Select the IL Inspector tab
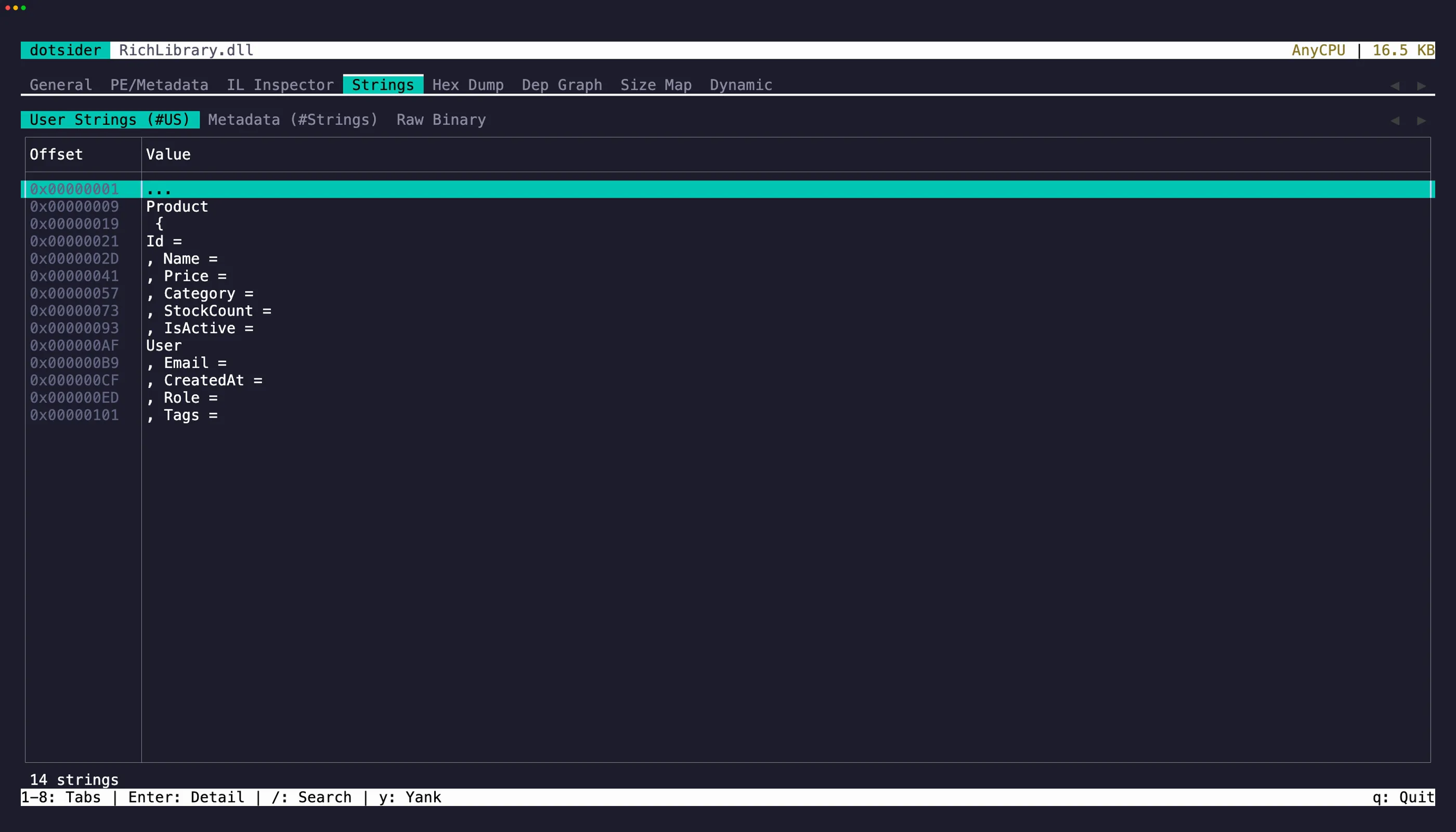 coord(281,85)
